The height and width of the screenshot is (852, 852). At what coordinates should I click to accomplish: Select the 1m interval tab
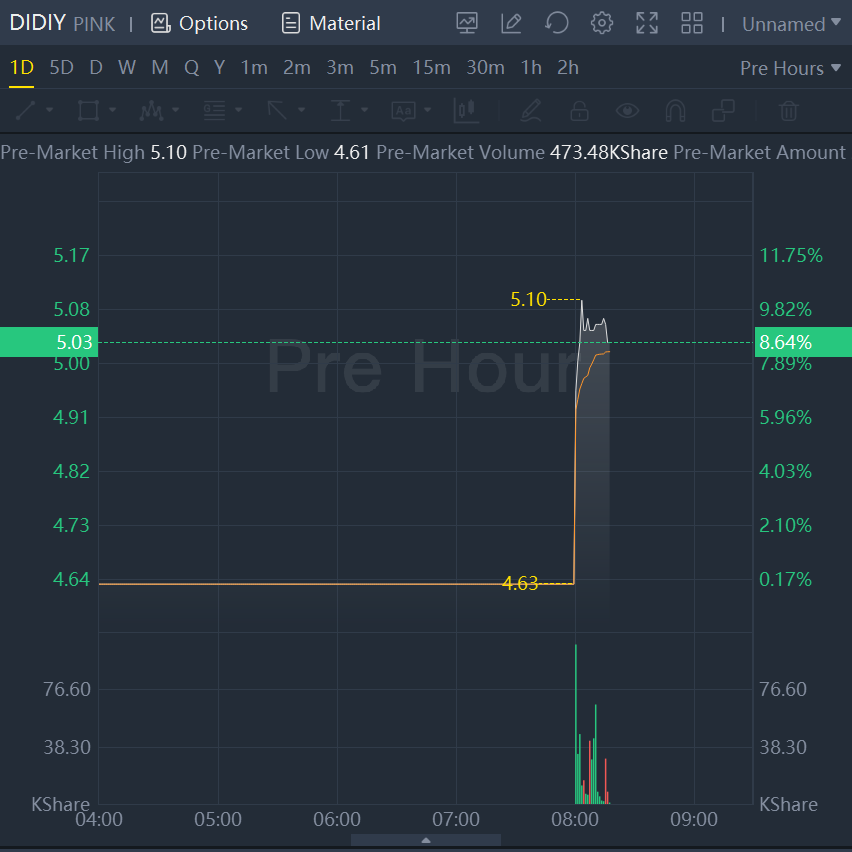tap(254, 67)
